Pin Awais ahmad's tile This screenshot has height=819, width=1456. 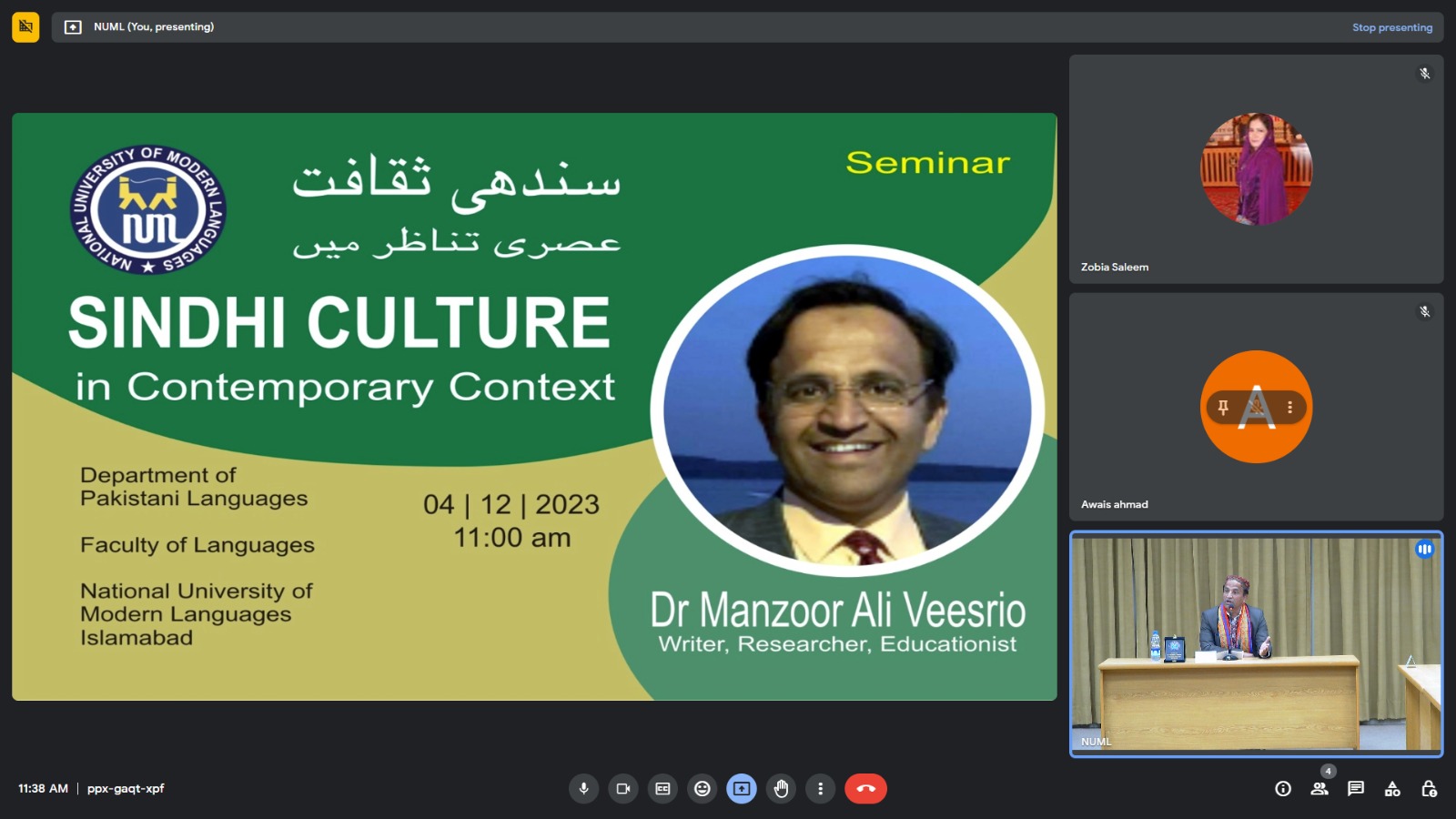[x=1223, y=407]
